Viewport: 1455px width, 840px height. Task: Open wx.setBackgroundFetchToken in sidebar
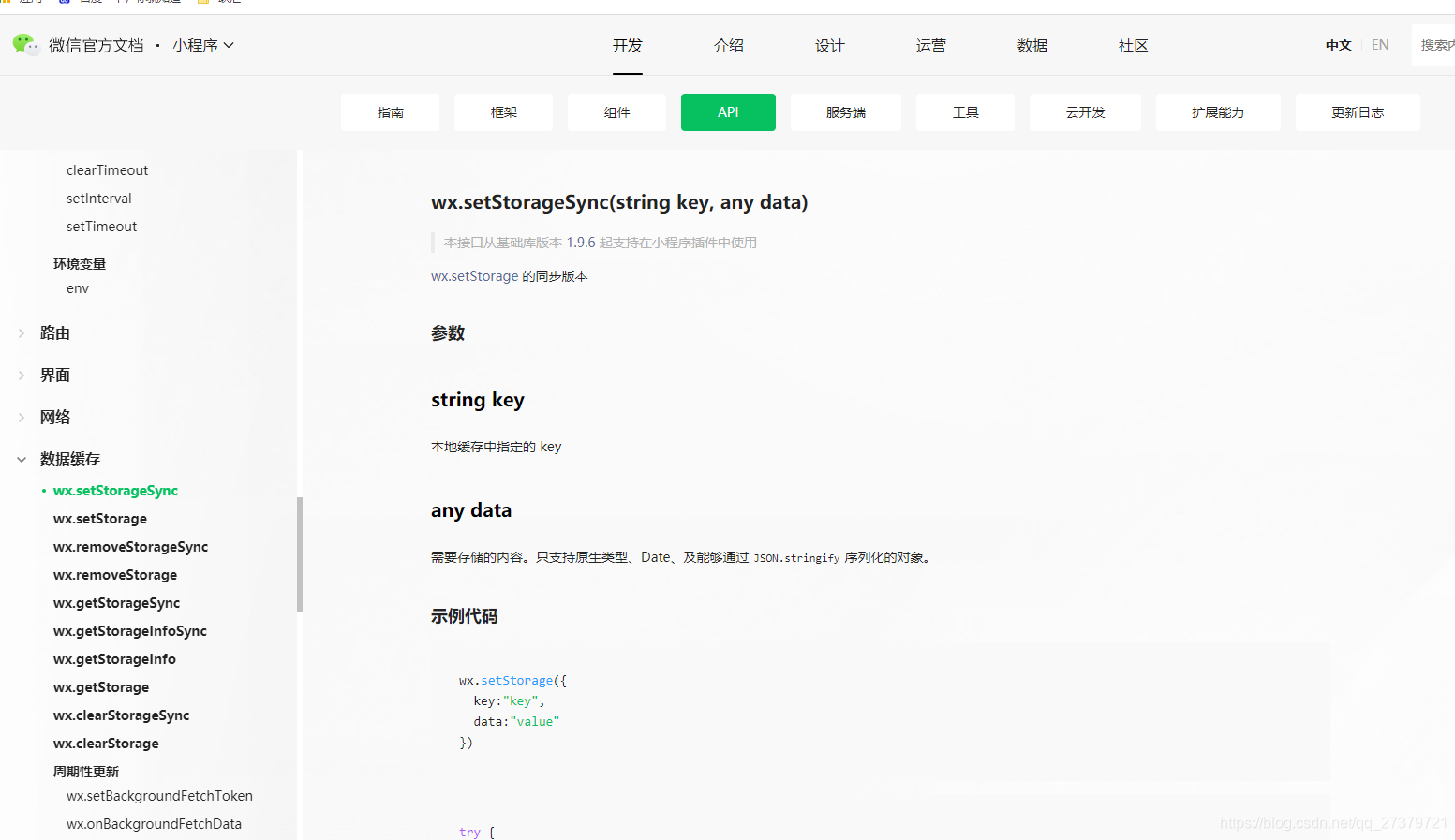(159, 796)
